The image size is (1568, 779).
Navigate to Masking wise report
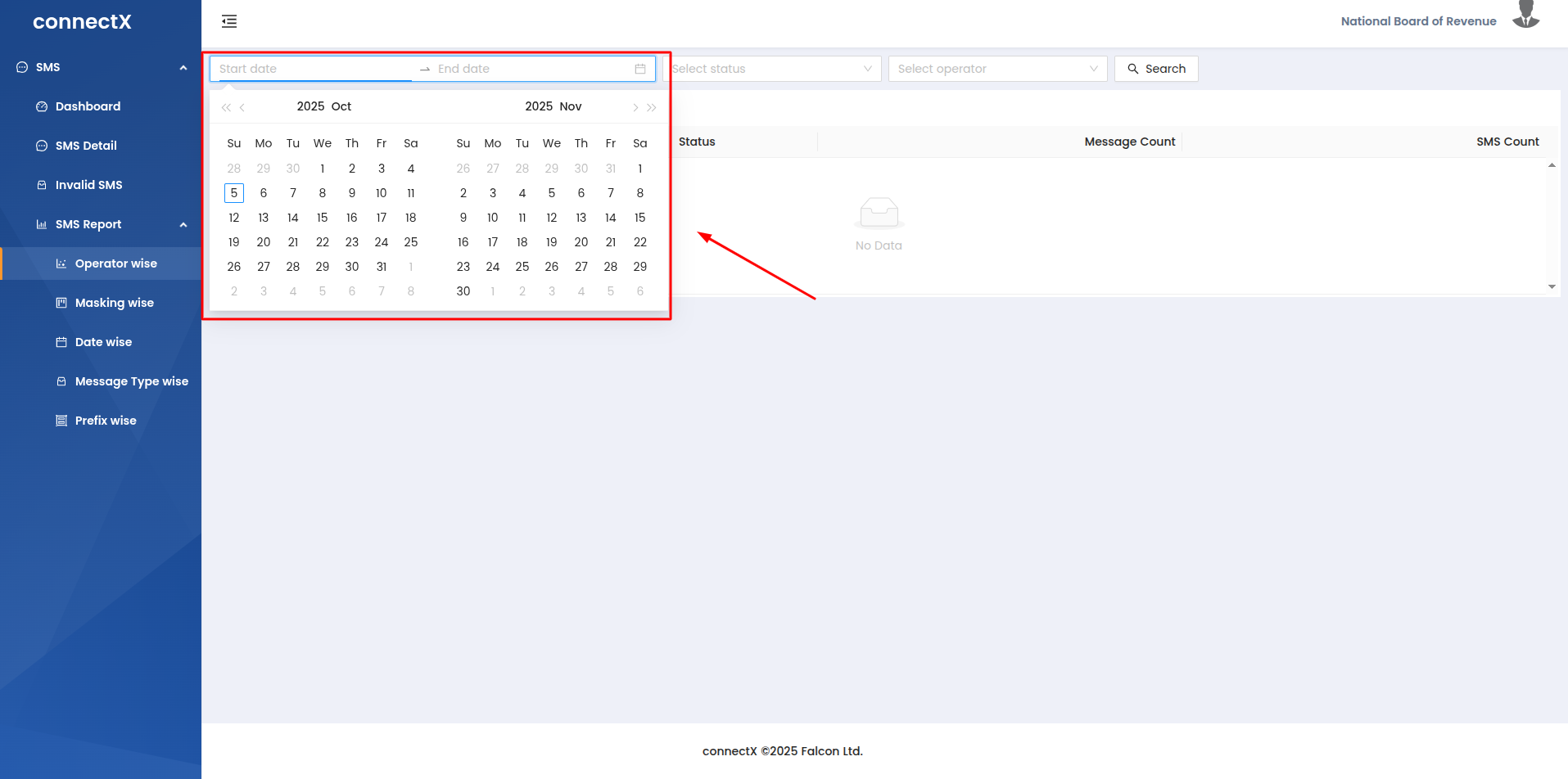point(114,303)
